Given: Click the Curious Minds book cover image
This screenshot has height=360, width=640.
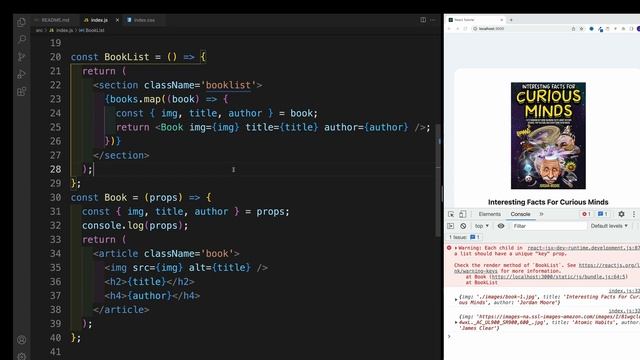Looking at the screenshot, I should click(548, 136).
